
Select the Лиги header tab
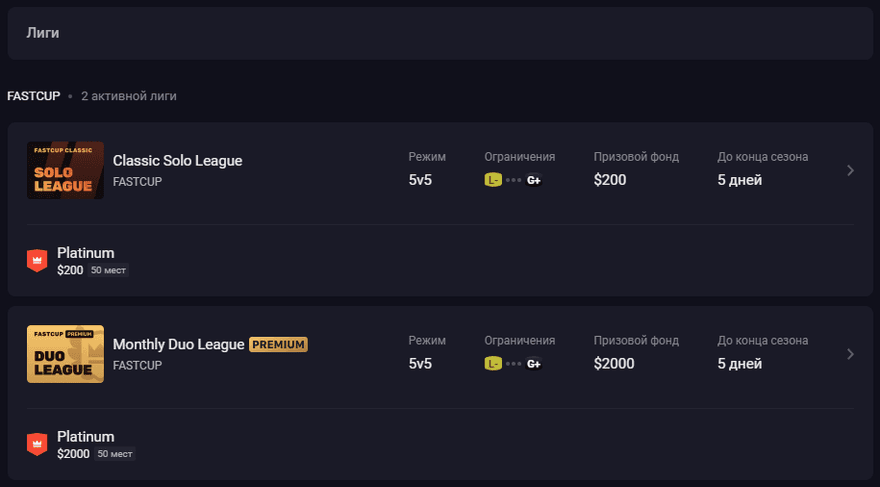tap(43, 33)
